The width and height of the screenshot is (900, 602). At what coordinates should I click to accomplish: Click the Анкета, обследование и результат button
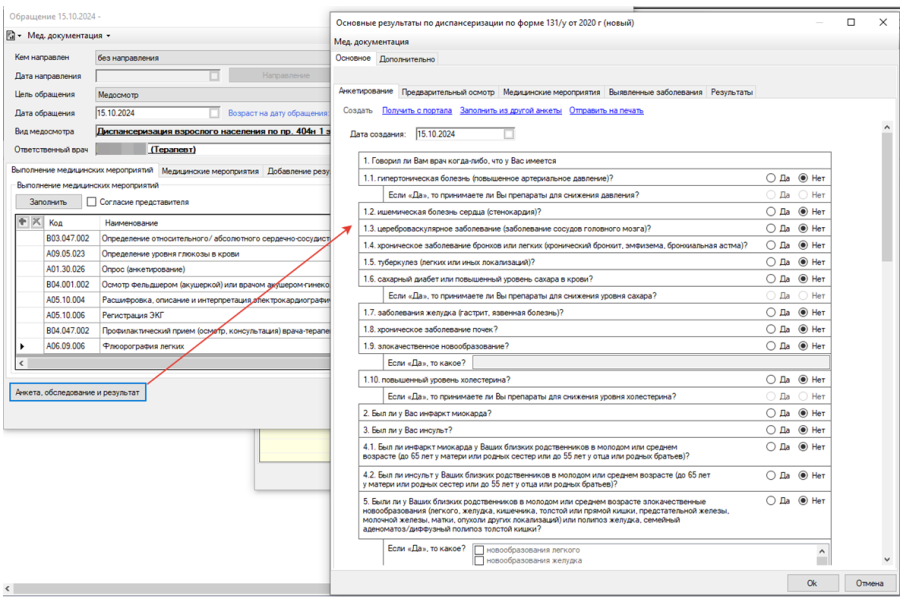[x=77, y=393]
